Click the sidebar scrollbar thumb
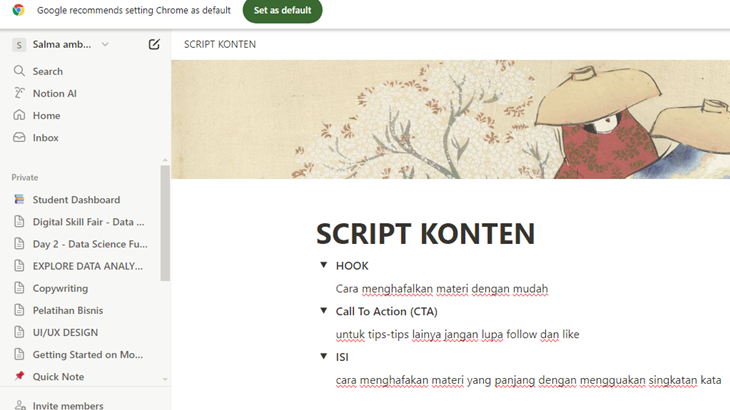Screen dimensions: 730x410 click(165, 223)
